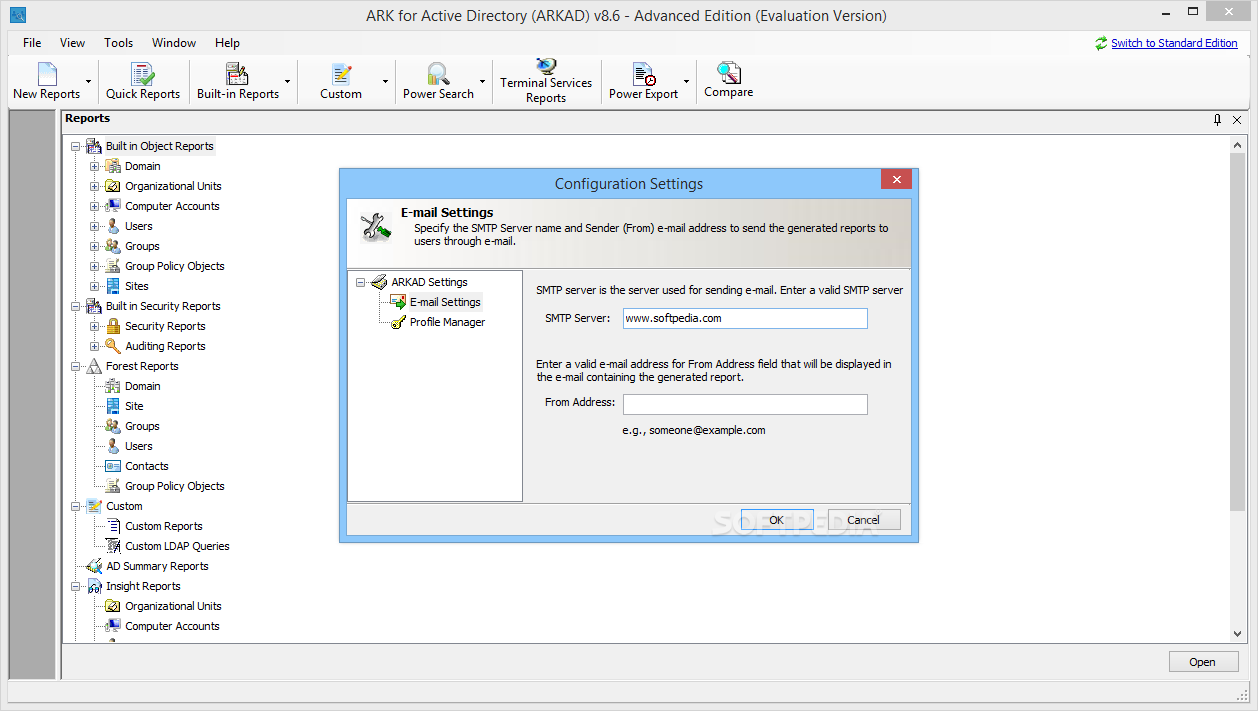Select Groups under Built in Object Reports
The image size is (1258, 711).
point(142,246)
